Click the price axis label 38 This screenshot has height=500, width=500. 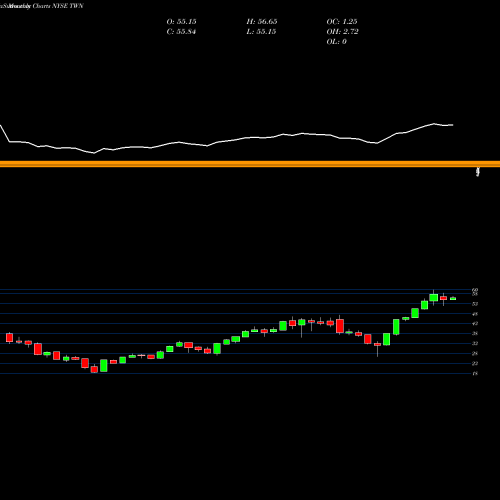click(475, 333)
